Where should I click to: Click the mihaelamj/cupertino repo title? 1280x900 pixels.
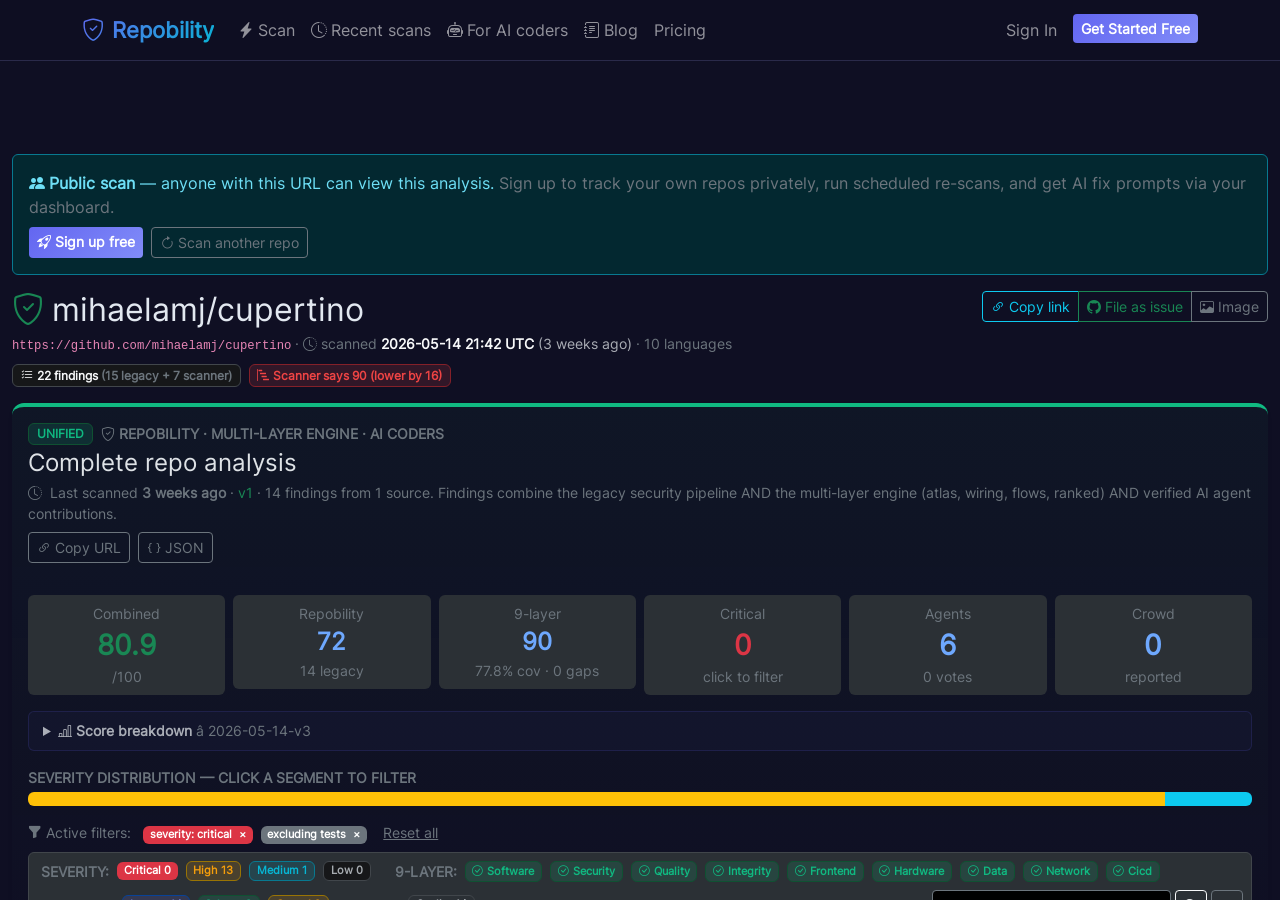coord(208,310)
